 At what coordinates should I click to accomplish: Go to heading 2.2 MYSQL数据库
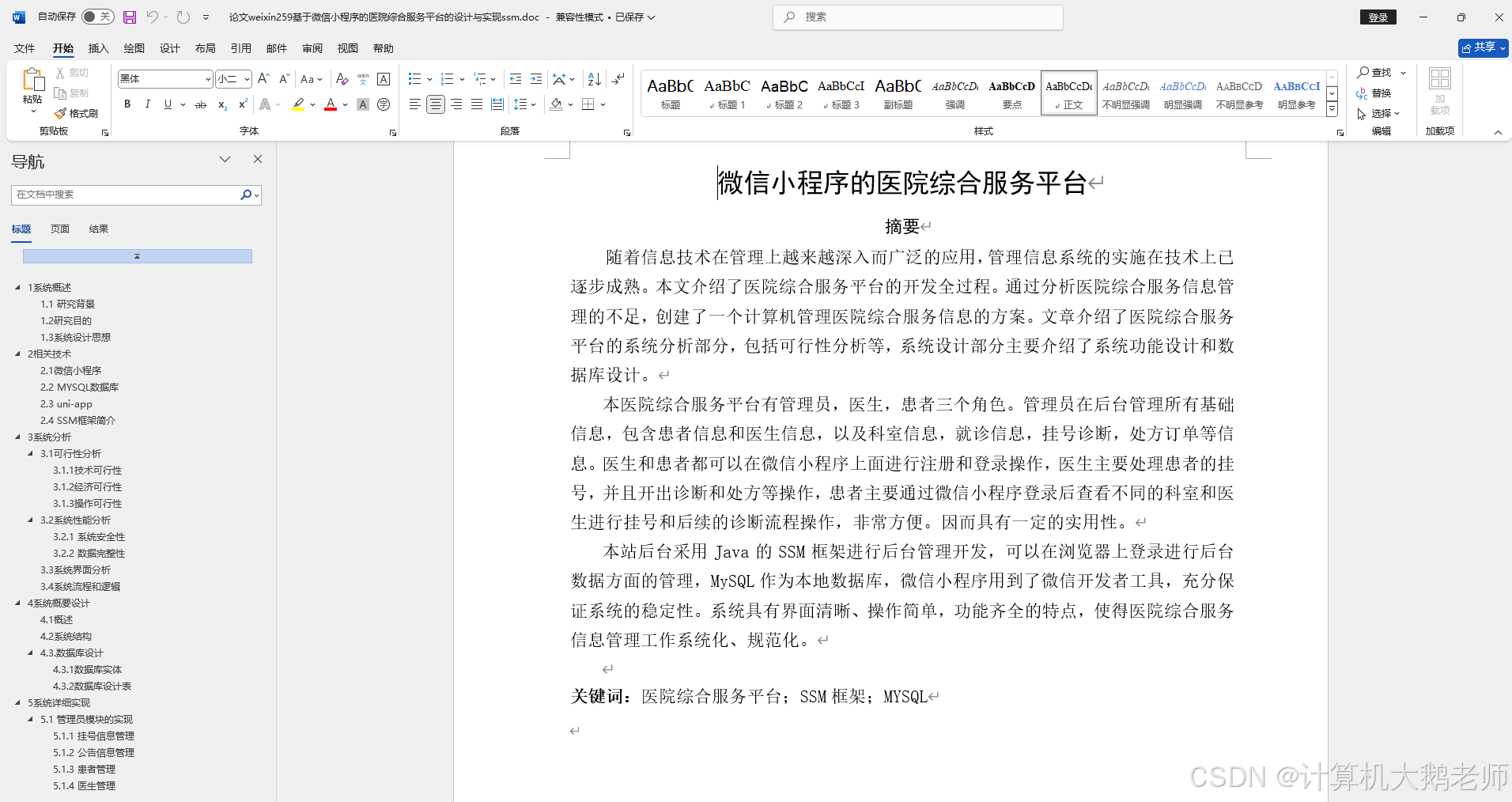pyautogui.click(x=79, y=387)
